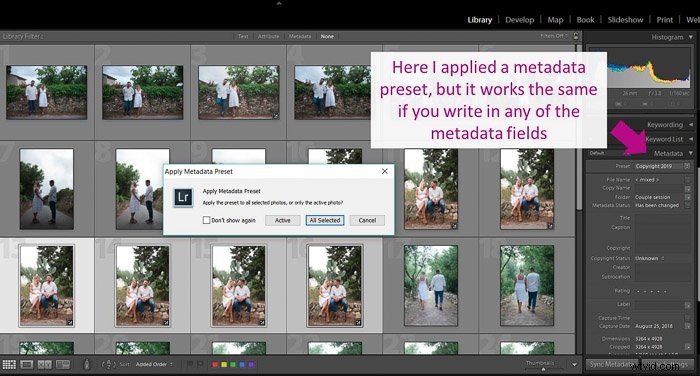Click icon next to Label field
Viewport: 700px width, 376px height.
[688, 305]
